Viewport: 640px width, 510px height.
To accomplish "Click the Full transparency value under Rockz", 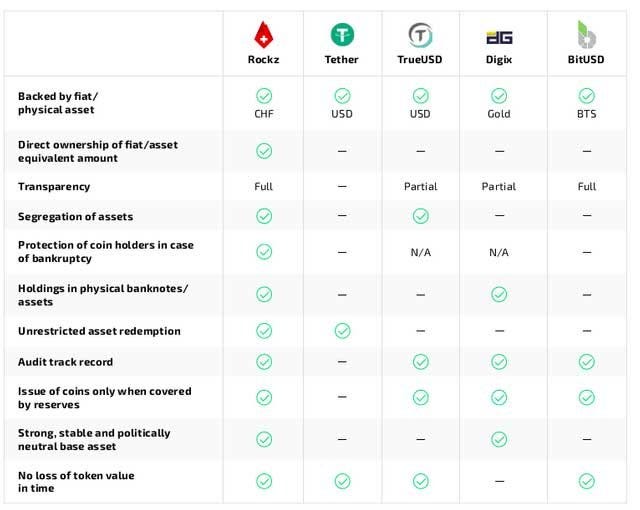I will 264,187.
